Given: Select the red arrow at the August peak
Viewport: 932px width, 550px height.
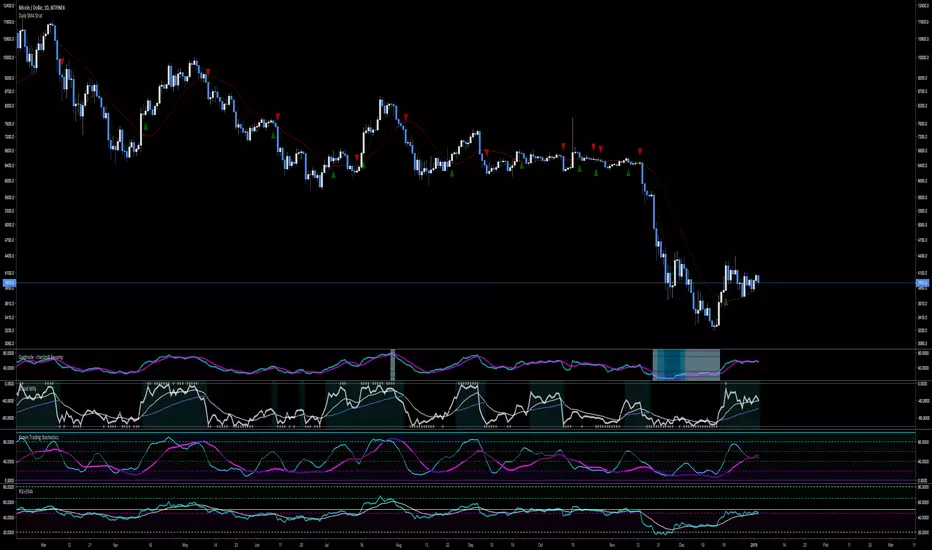Looking at the screenshot, I should [407, 119].
